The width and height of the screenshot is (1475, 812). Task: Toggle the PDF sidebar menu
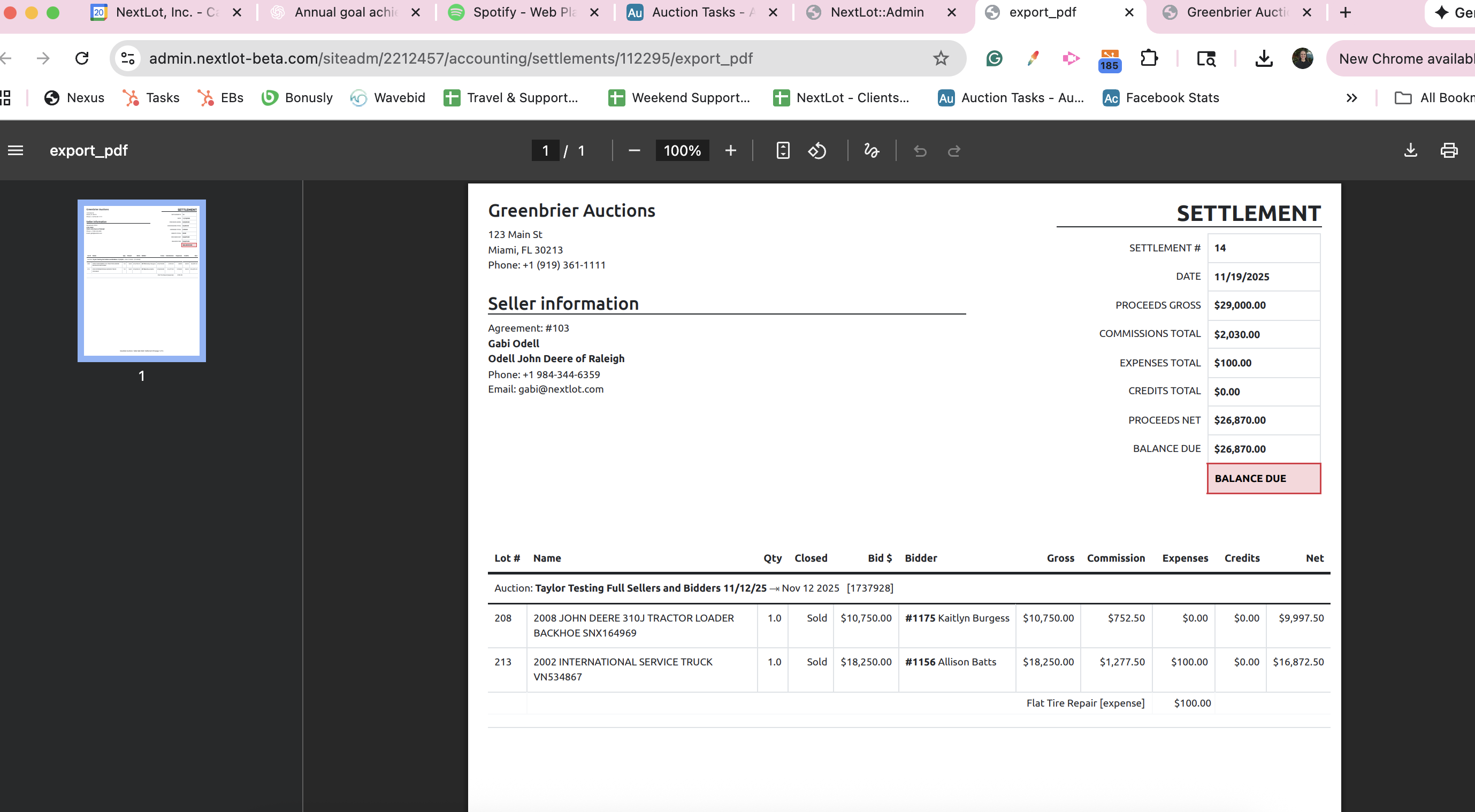(16, 151)
